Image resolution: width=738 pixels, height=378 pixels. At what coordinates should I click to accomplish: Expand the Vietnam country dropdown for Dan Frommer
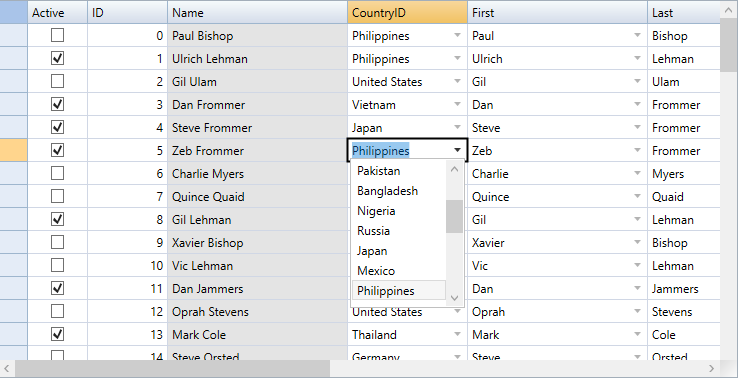pos(457,104)
